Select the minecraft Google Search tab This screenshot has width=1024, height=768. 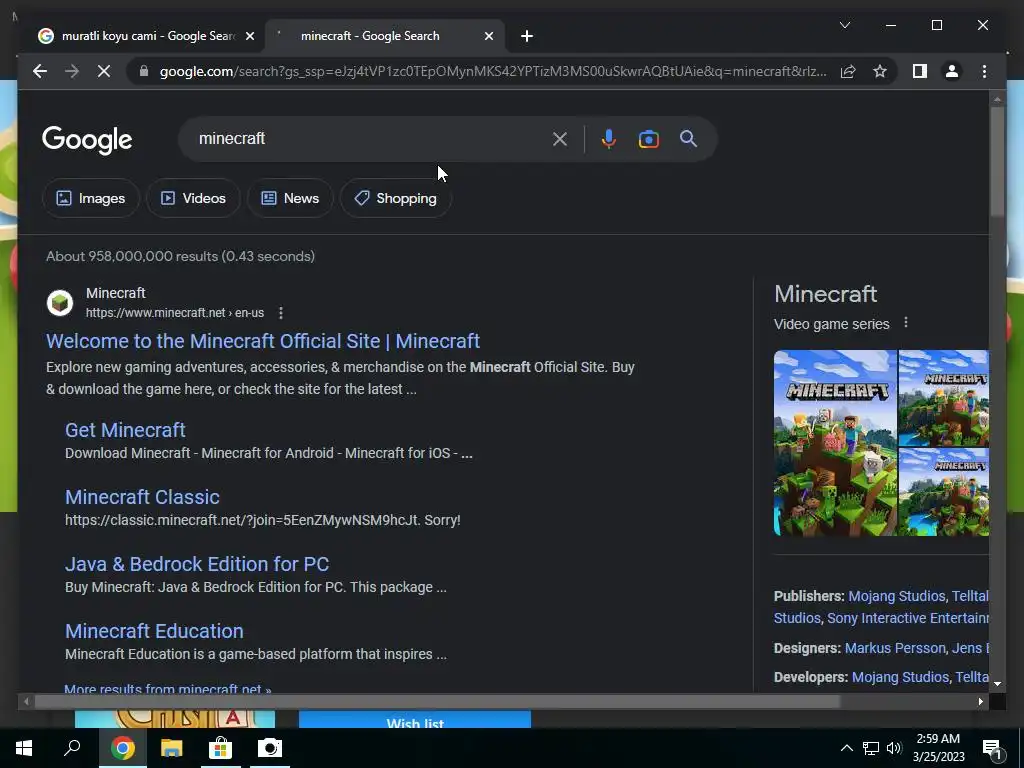pos(384,36)
